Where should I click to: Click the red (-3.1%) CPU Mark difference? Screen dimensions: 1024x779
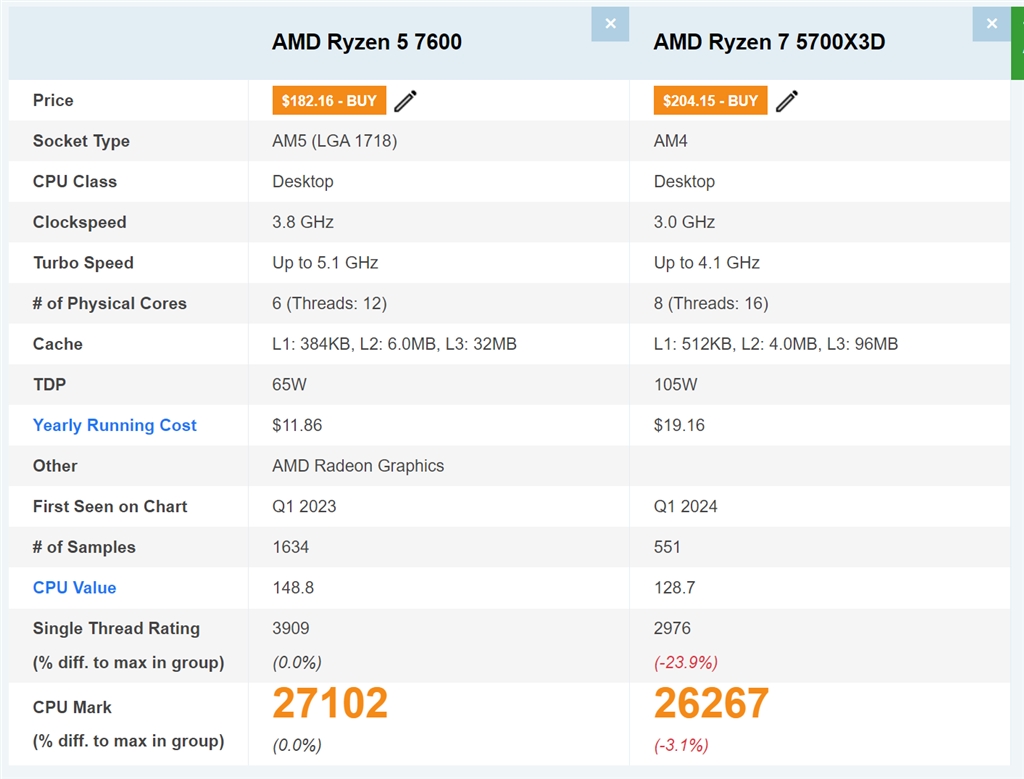[681, 745]
